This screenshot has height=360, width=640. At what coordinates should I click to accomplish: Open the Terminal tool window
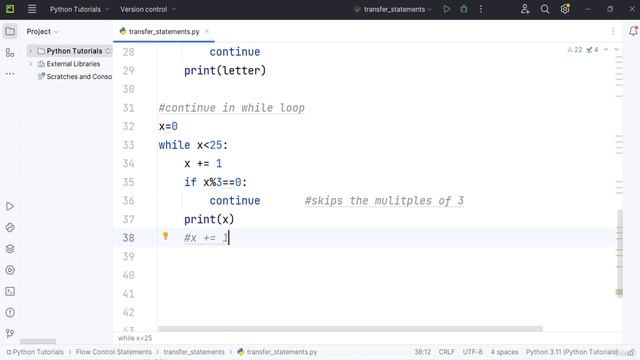10,291
